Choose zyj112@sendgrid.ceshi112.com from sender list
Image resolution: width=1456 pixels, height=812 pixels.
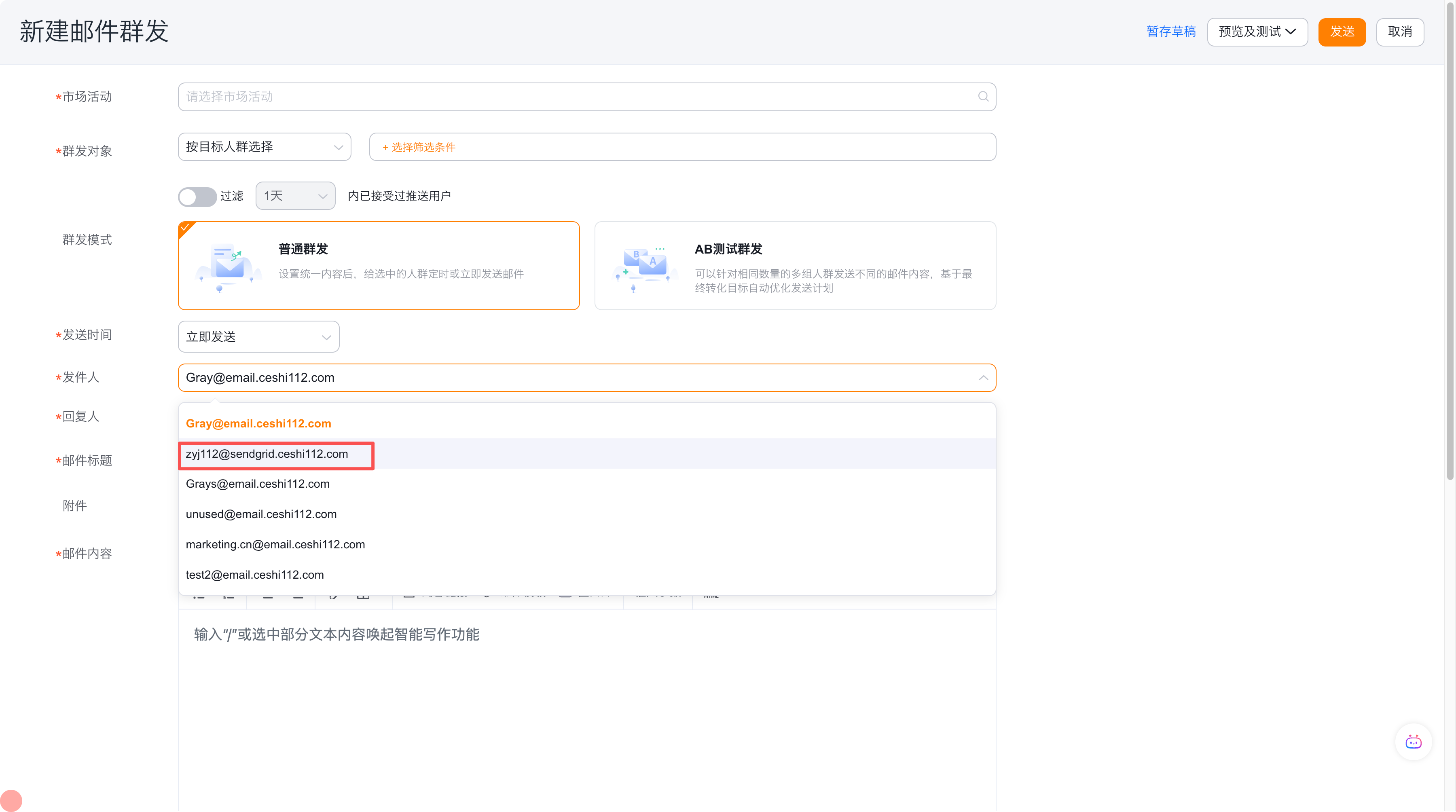(x=267, y=454)
